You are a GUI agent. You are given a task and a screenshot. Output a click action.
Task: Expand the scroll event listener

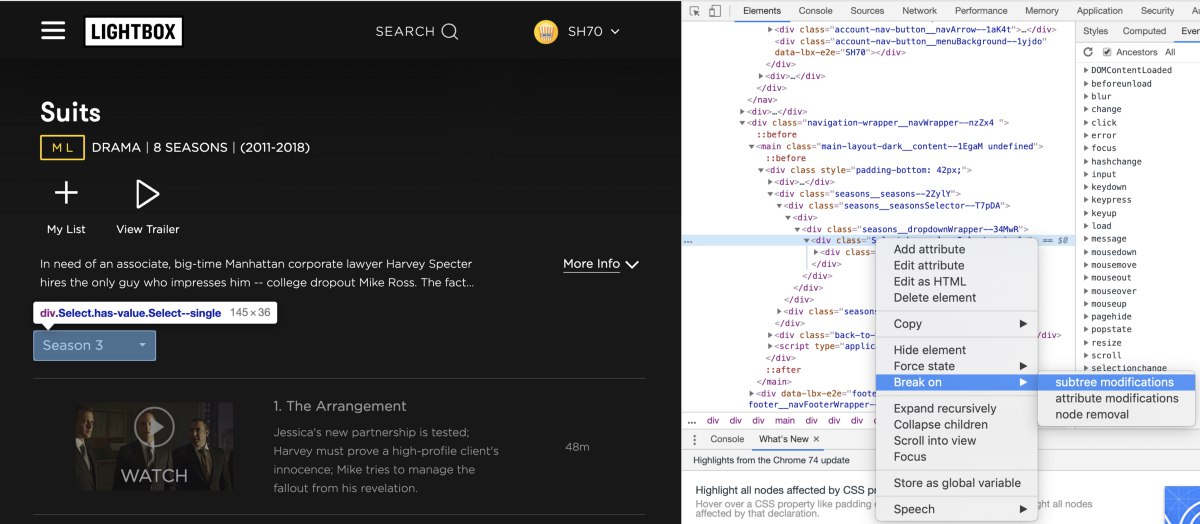[x=1087, y=356]
